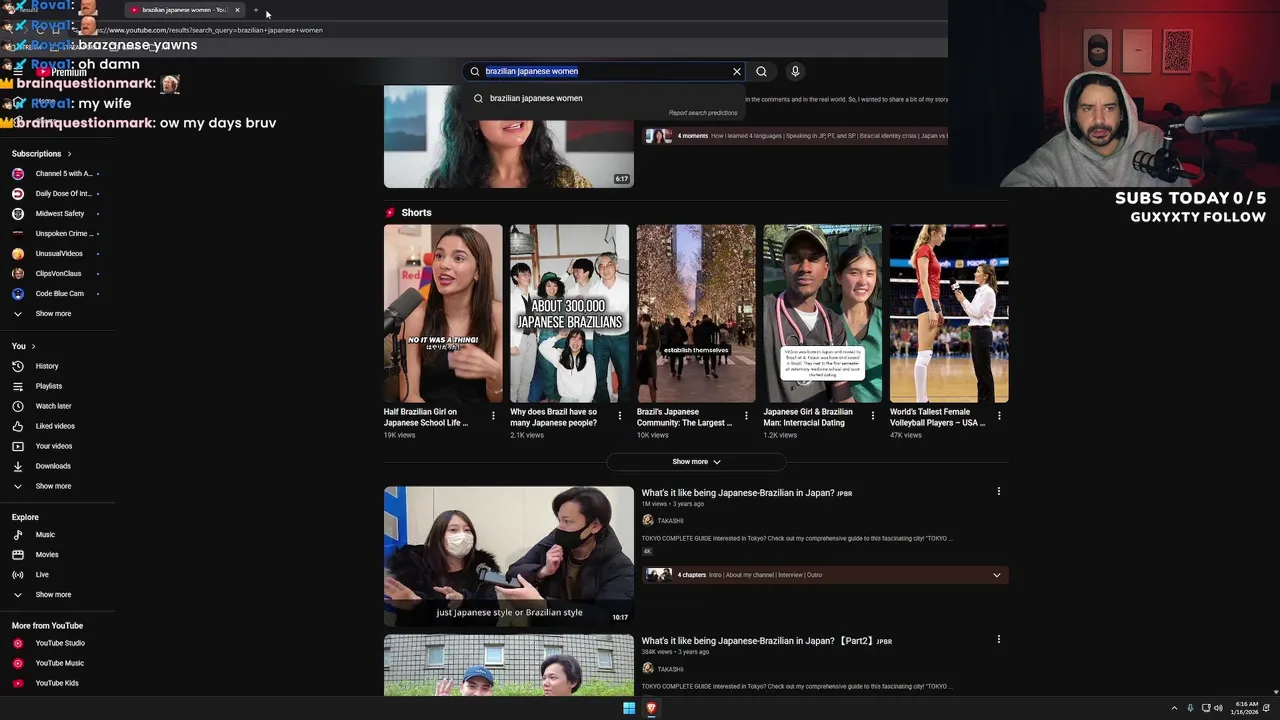Clear the search box with the X icon
The image size is (1280, 720).
[x=737, y=71]
